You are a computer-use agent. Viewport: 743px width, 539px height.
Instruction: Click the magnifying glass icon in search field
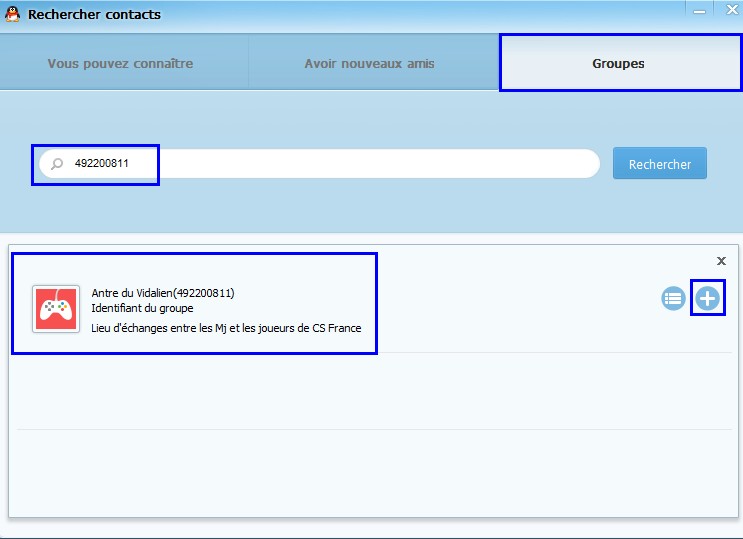coord(57,164)
